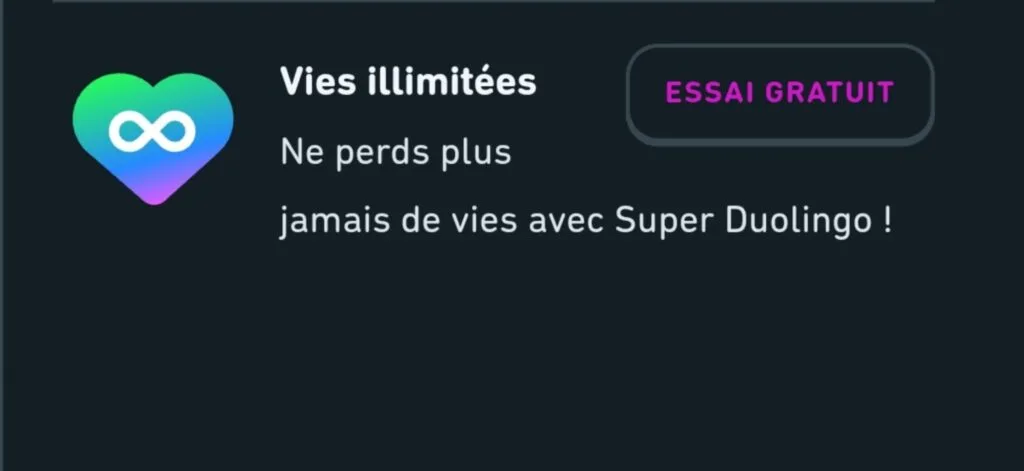The image size is (1024, 471).
Task: Click the 'jamais de vies avec Super Duolingo' line
Action: [585, 221]
